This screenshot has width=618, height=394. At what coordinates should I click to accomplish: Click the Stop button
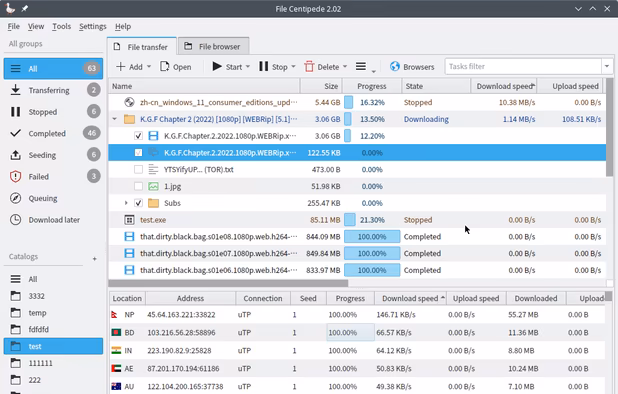(273, 67)
